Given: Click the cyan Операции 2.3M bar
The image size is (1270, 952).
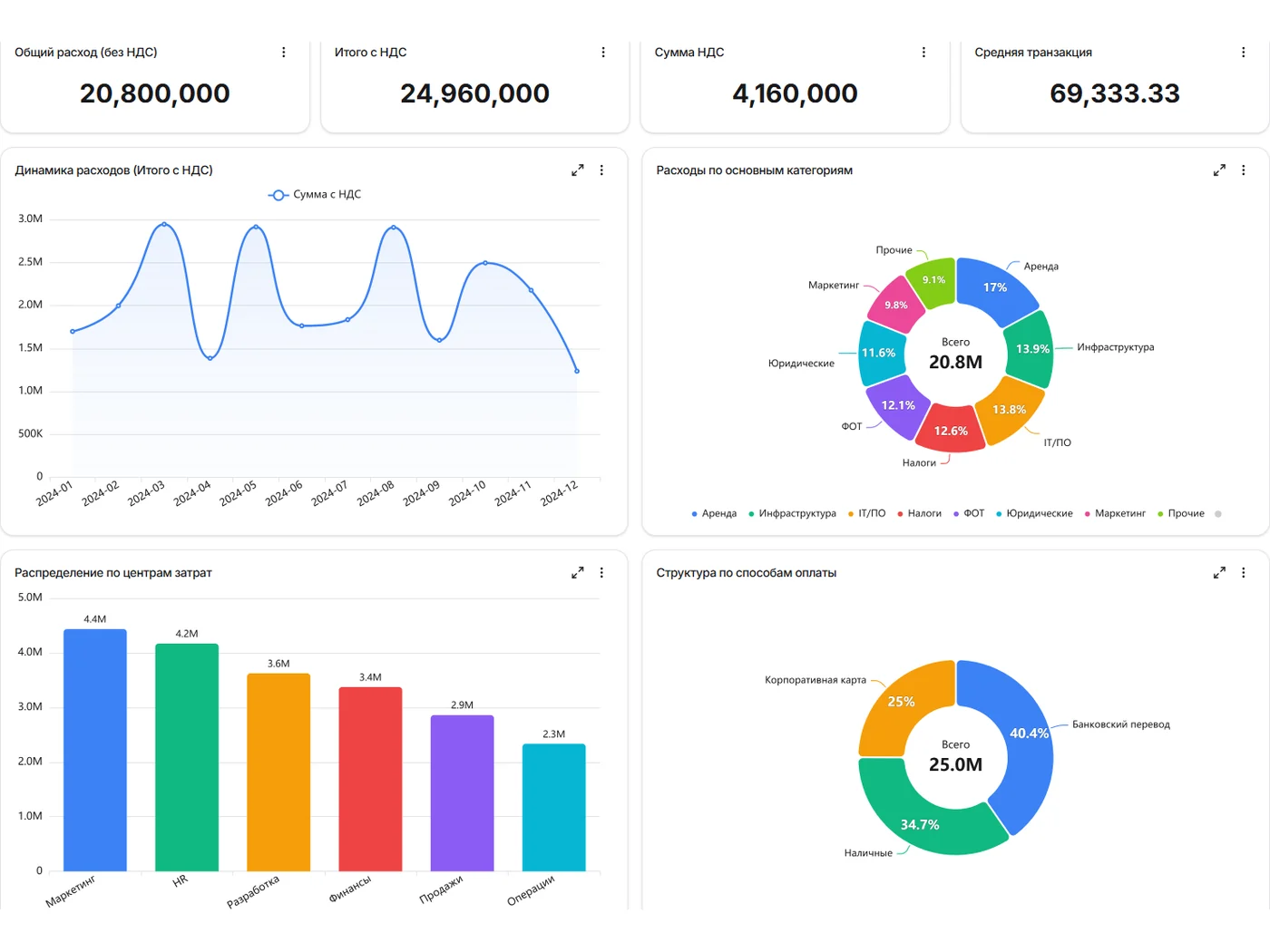Looking at the screenshot, I should [554, 808].
